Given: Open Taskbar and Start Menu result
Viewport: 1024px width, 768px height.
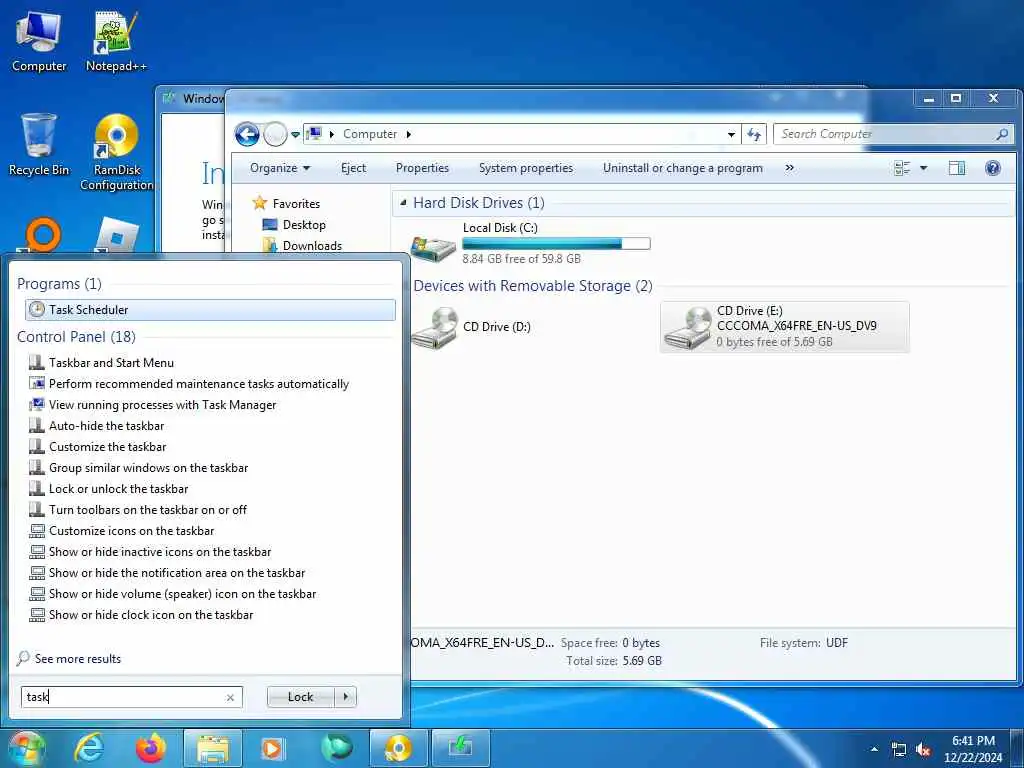Looking at the screenshot, I should tap(111, 362).
